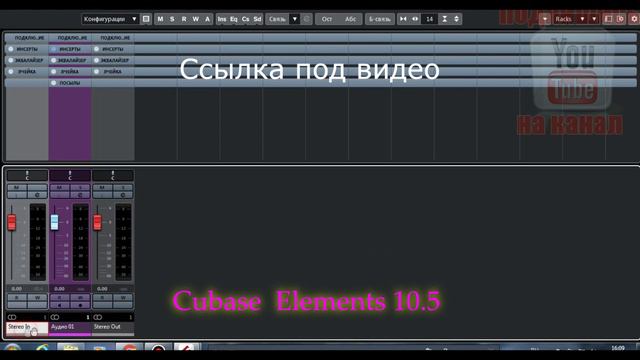Click the Аудио 01 blue fader handle

55,222
